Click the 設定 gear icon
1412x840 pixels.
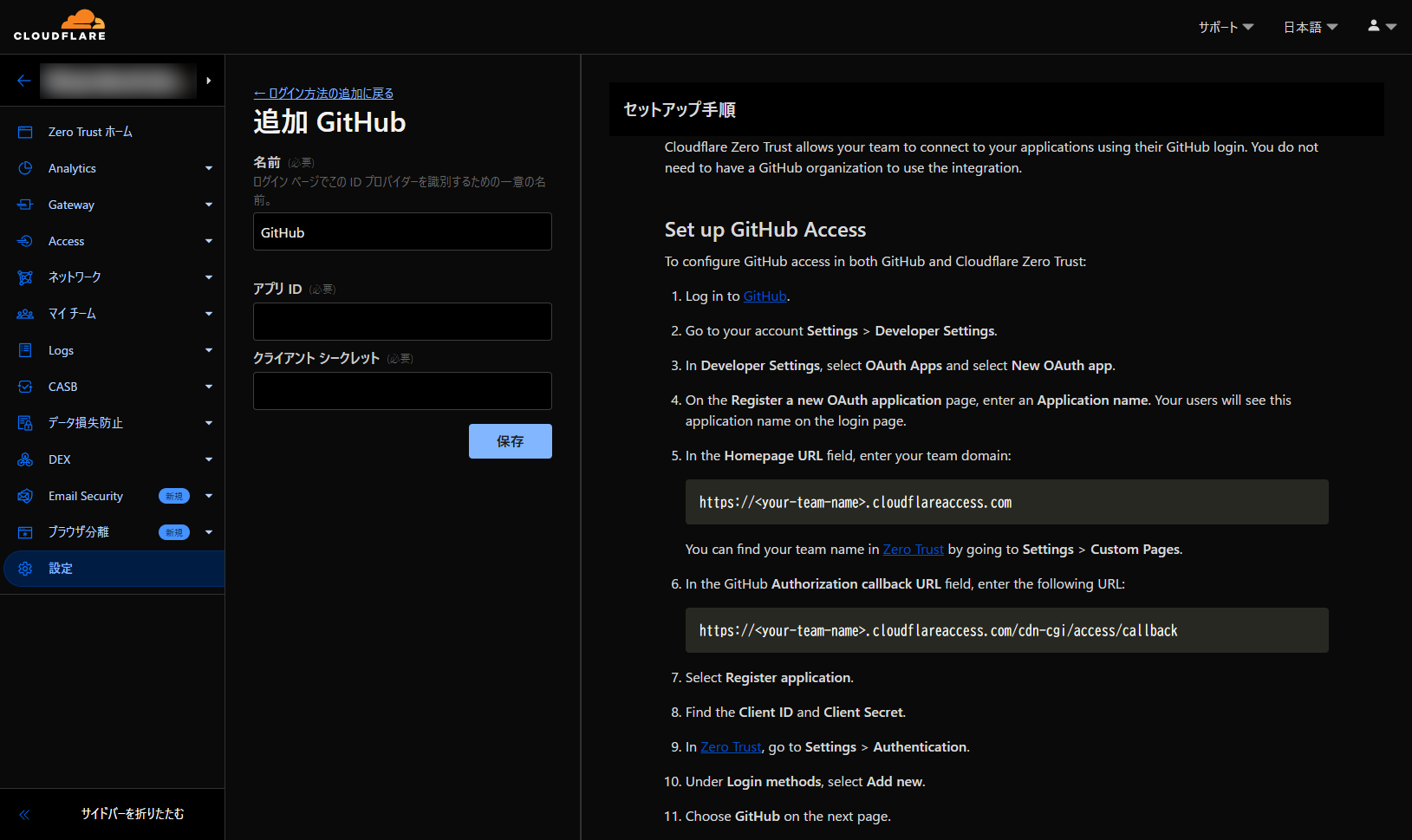pyautogui.click(x=25, y=569)
